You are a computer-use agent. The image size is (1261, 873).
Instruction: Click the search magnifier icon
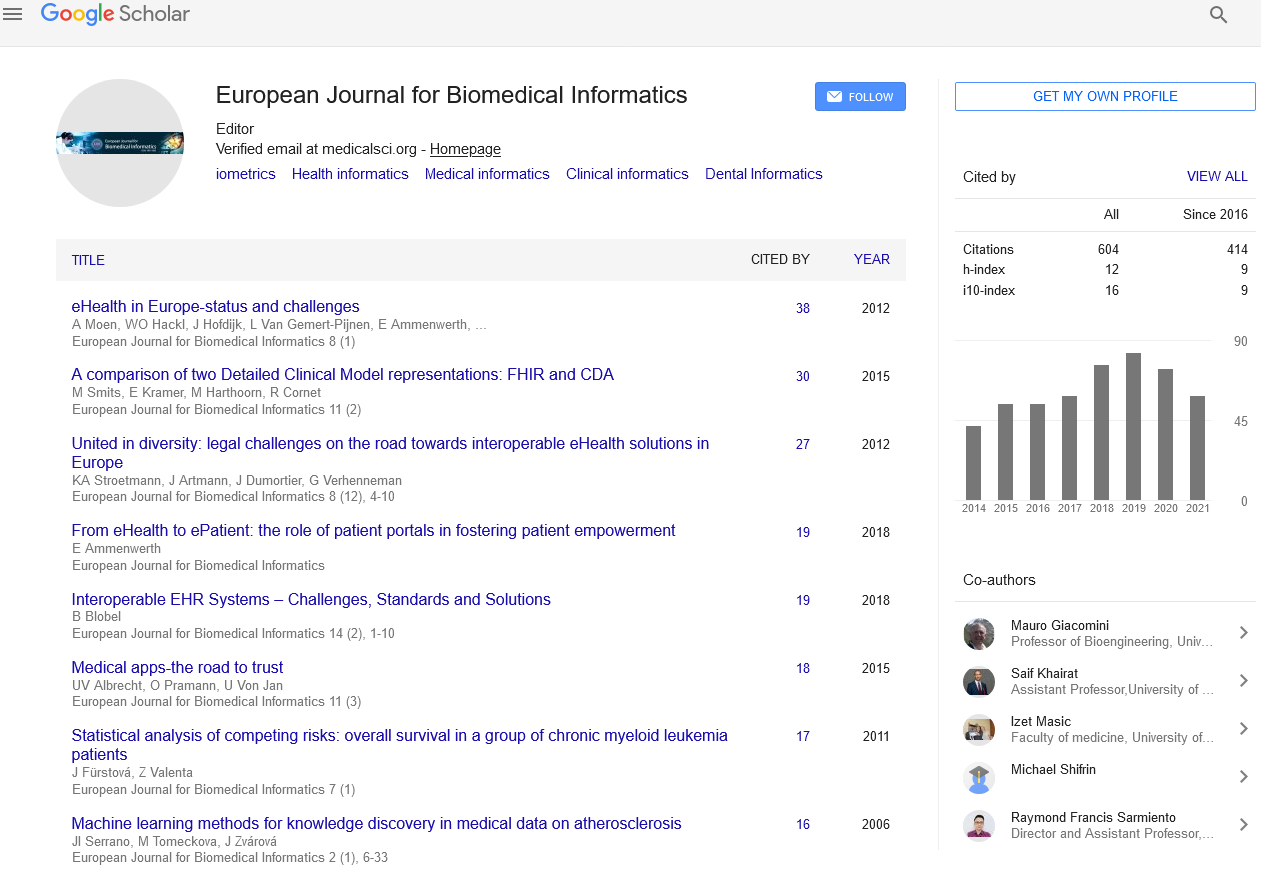pos(1218,14)
